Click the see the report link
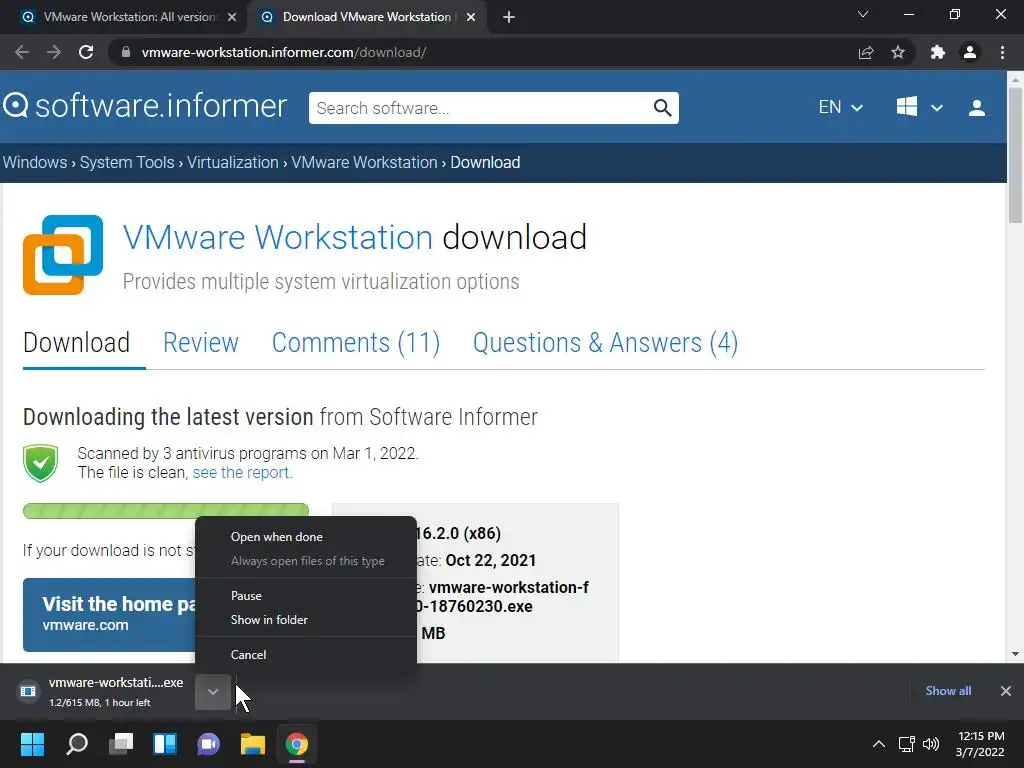The width and height of the screenshot is (1024, 768). pyautogui.click(x=242, y=472)
